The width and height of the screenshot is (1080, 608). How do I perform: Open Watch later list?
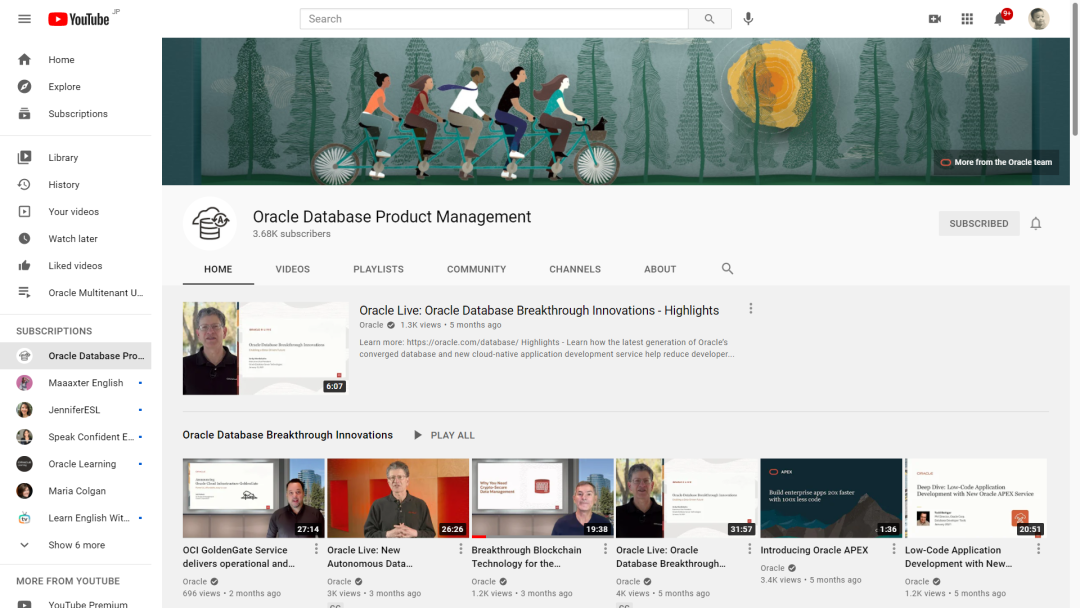point(76,238)
